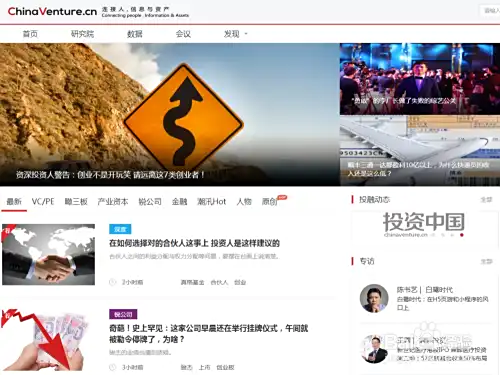Screen dimensions: 500x375
Task: Switch to the 产业资本 tab
Action: click(113, 202)
